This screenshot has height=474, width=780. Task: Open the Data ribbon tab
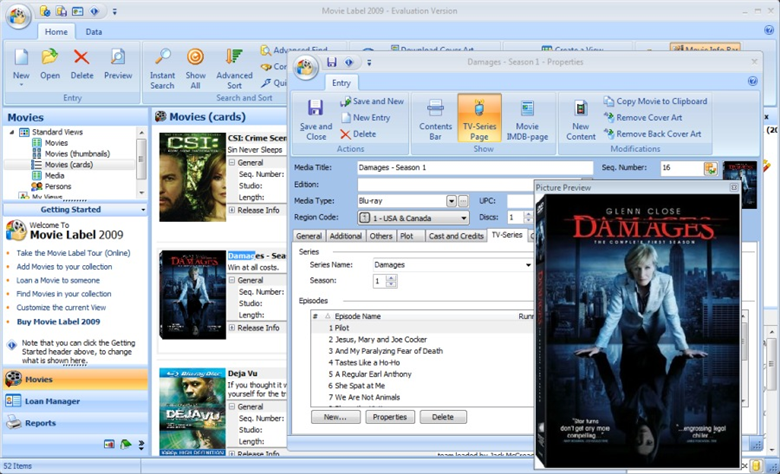click(93, 32)
